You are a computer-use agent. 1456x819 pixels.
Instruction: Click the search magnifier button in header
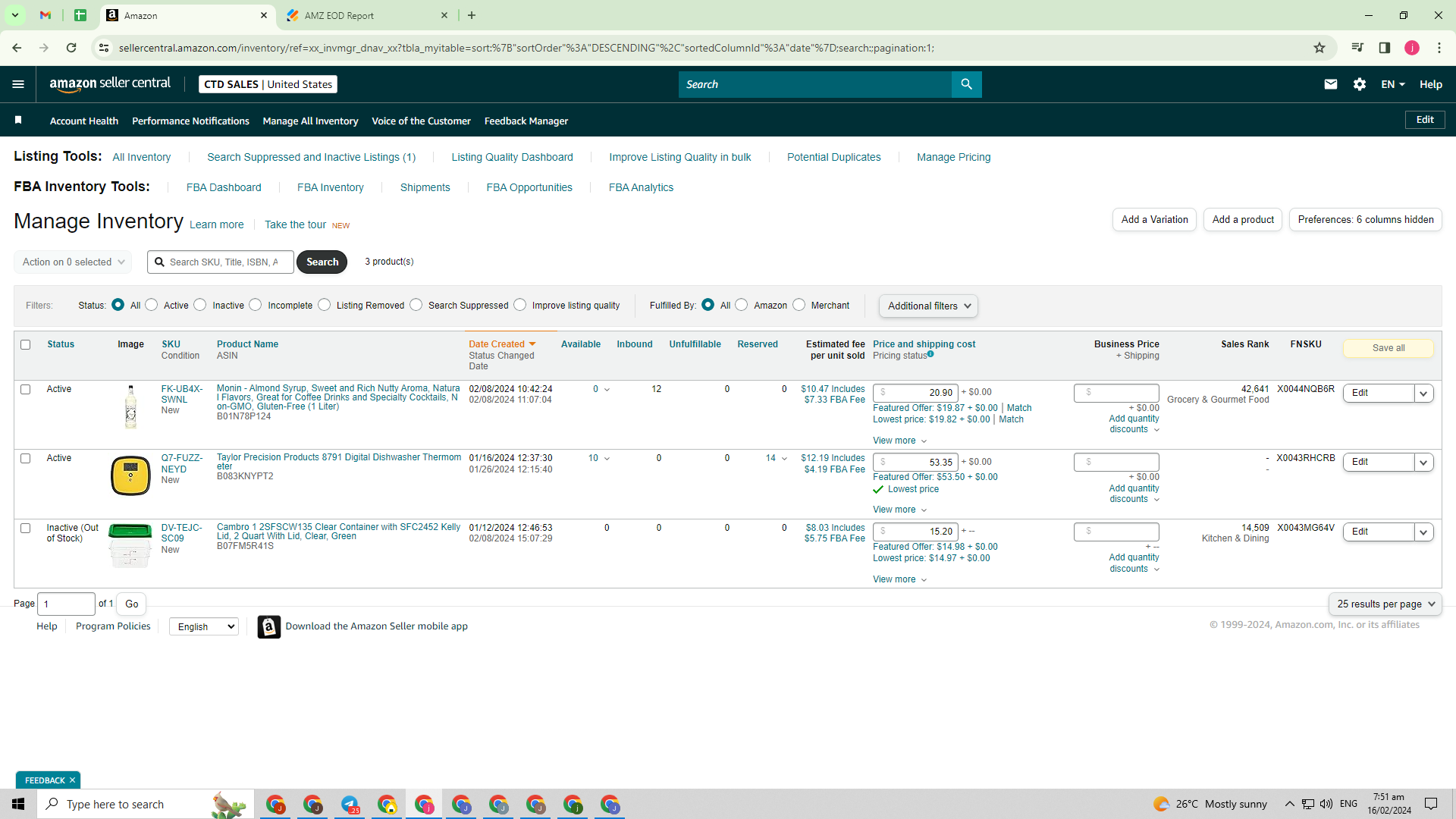pos(966,84)
